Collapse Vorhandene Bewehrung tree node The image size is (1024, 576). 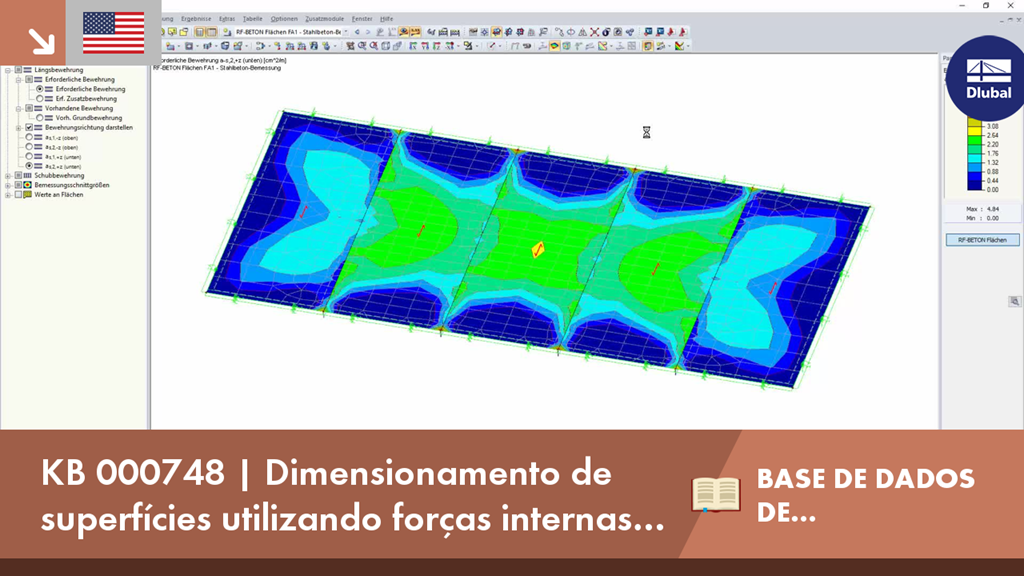pos(18,108)
